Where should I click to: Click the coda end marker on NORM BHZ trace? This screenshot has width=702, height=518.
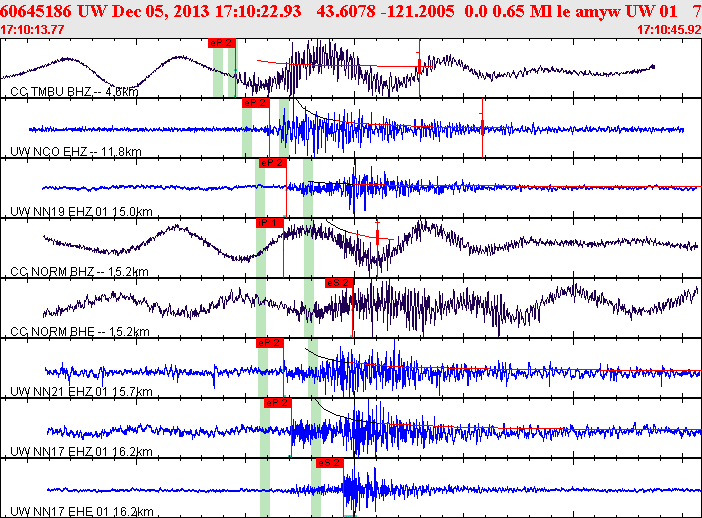click(377, 237)
